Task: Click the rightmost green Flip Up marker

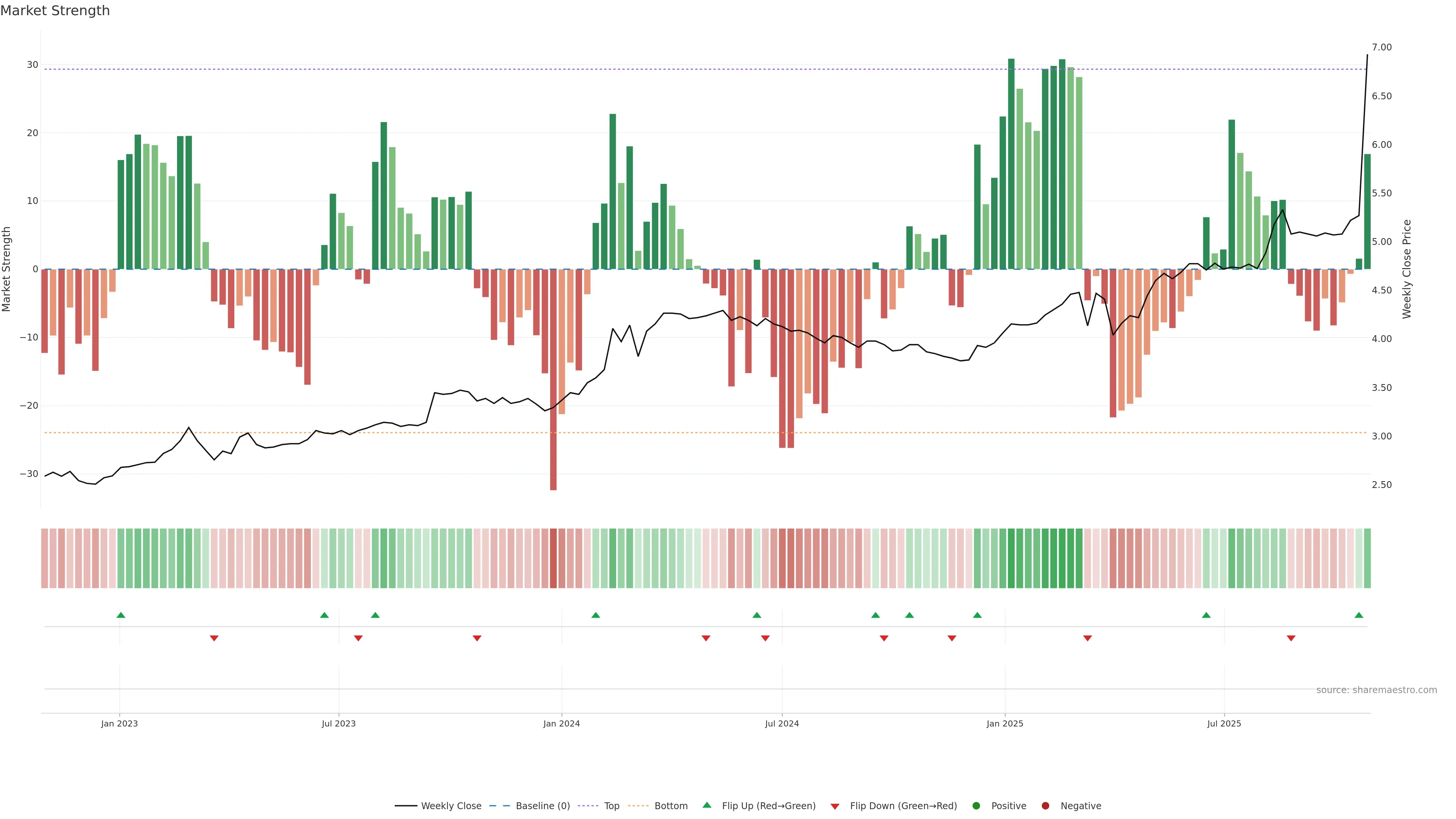Action: pos(1359,615)
